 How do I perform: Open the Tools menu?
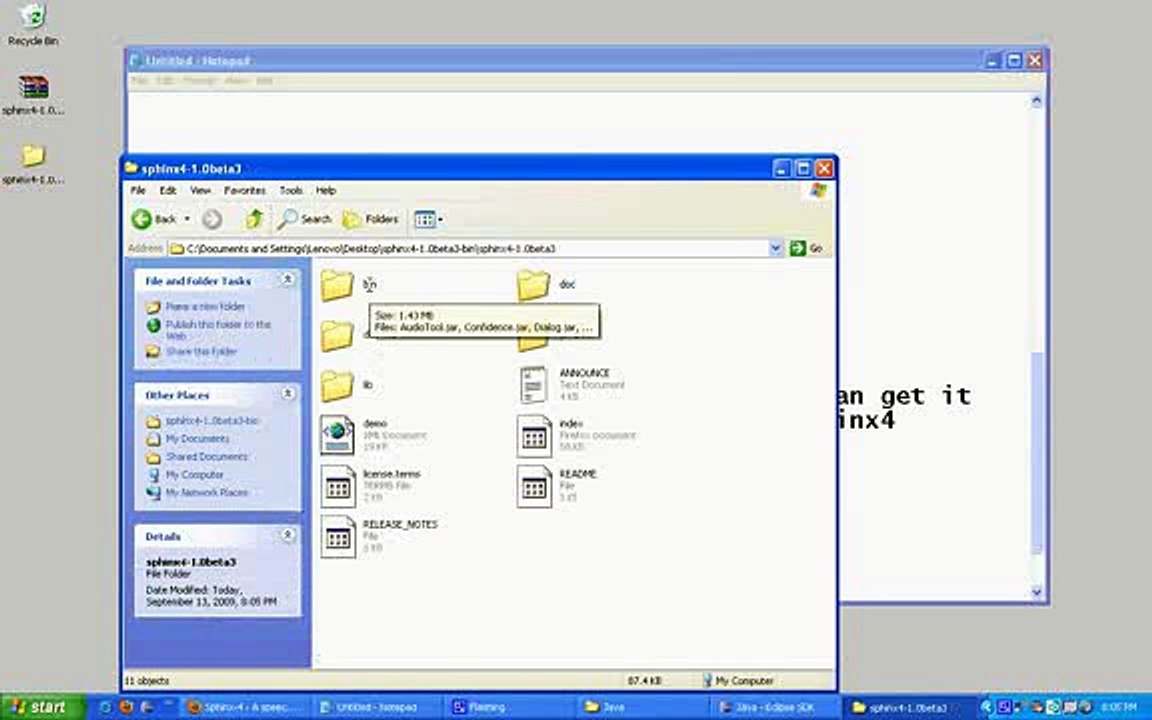tap(291, 190)
